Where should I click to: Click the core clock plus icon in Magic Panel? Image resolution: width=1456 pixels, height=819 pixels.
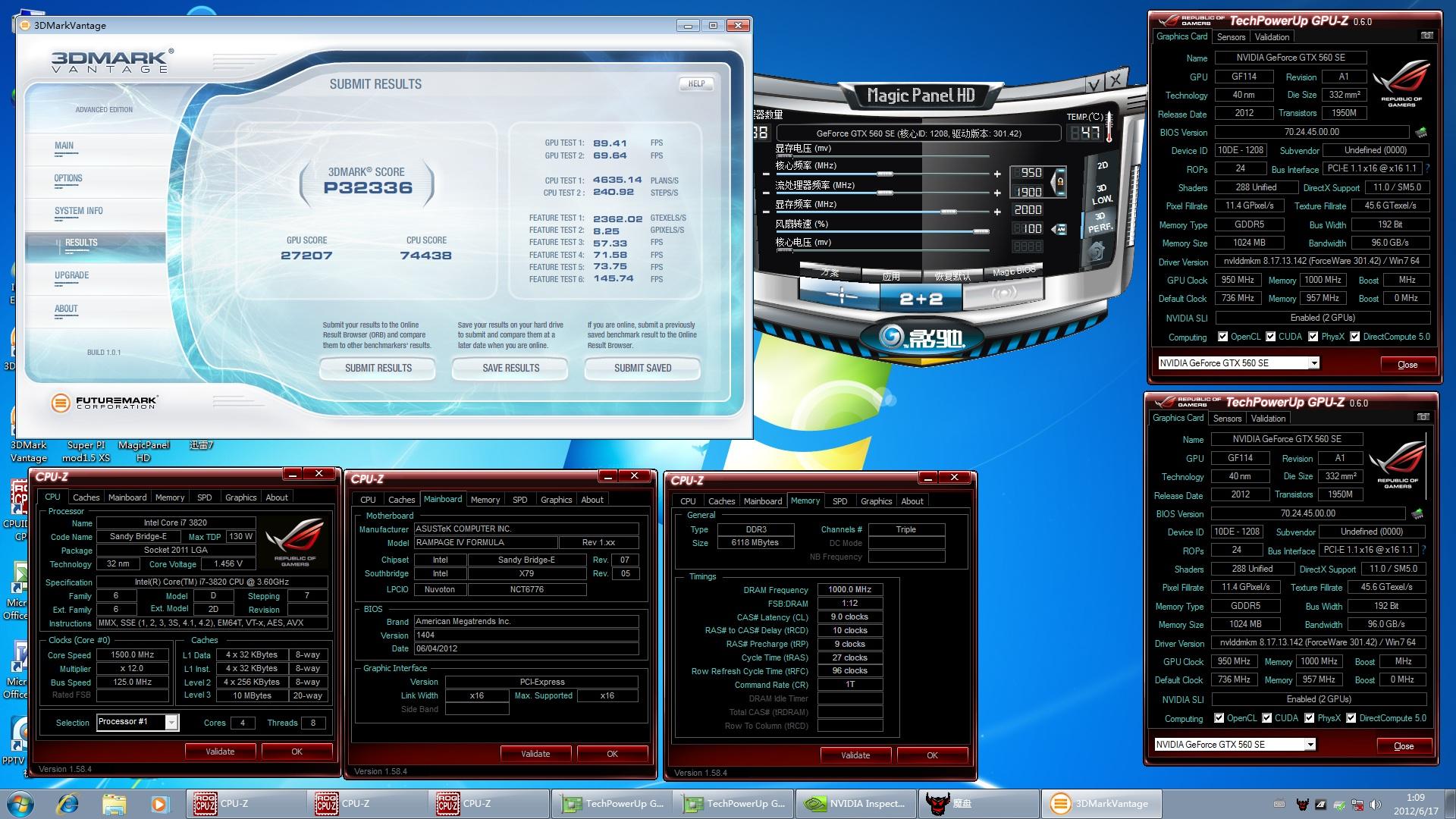pyautogui.click(x=997, y=174)
